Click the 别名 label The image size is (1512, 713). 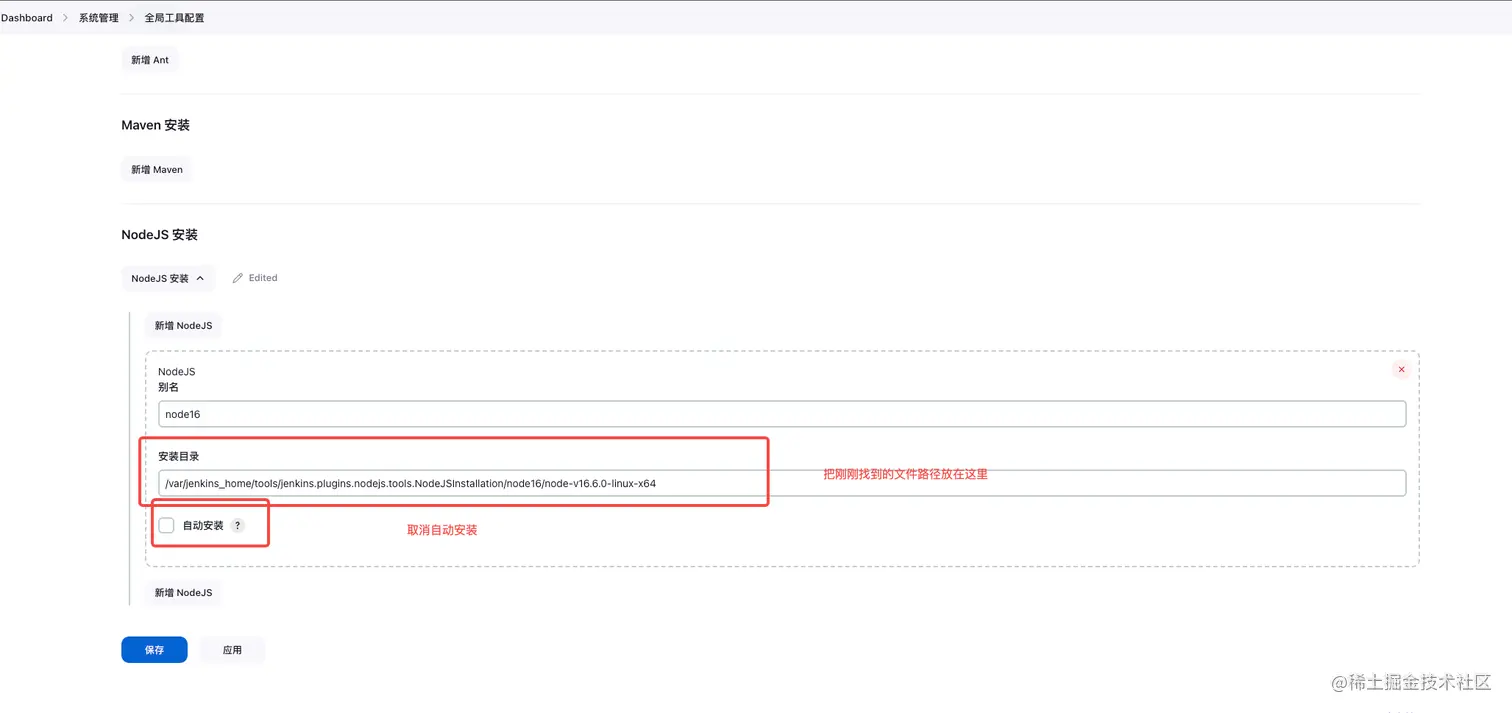click(168, 387)
